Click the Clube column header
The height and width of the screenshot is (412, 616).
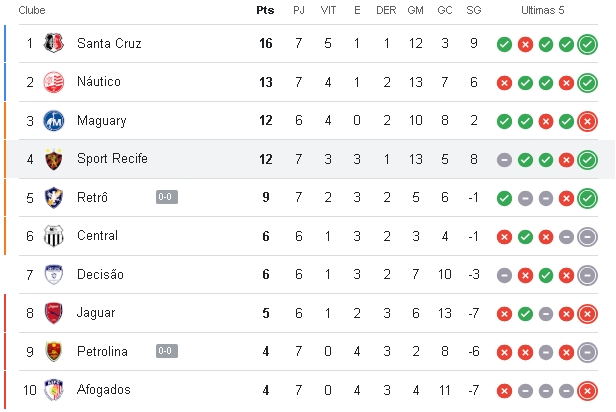[32, 10]
